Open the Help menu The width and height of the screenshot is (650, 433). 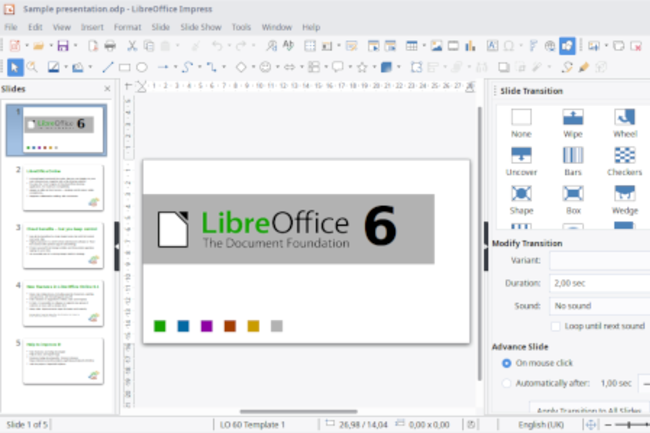click(x=311, y=27)
